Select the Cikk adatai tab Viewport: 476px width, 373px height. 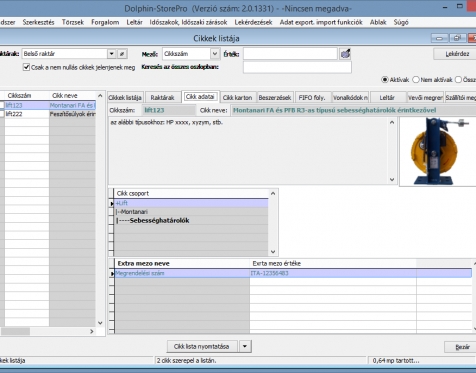(x=200, y=97)
